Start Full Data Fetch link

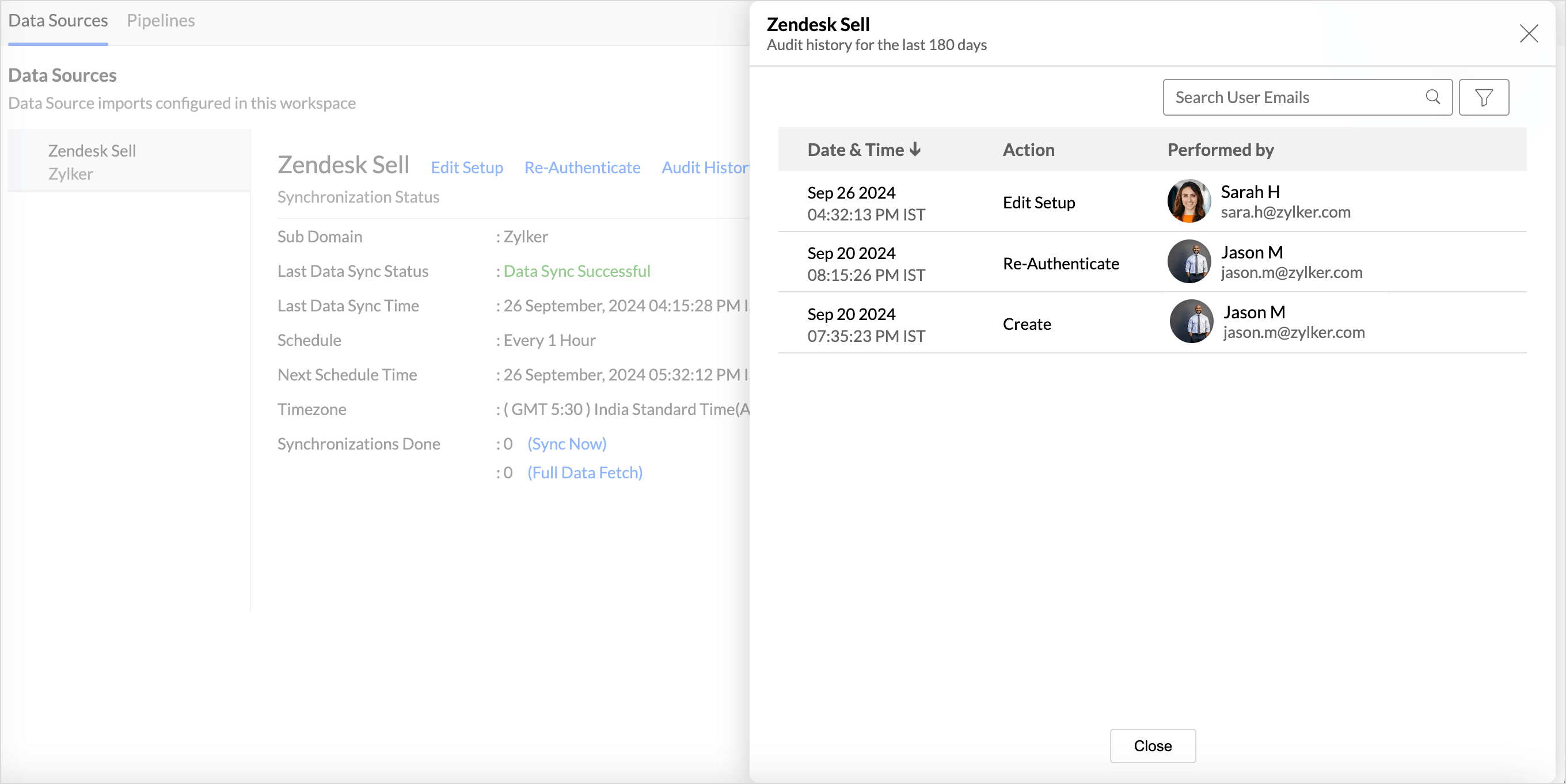pyautogui.click(x=584, y=473)
